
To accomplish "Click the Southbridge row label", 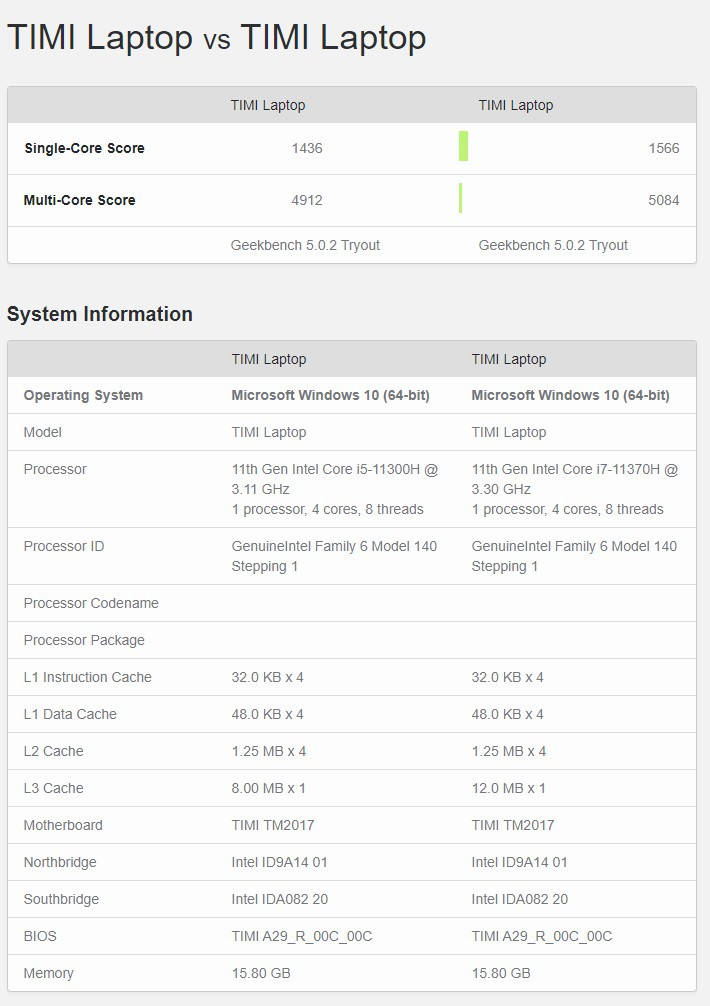I will click(61, 899).
